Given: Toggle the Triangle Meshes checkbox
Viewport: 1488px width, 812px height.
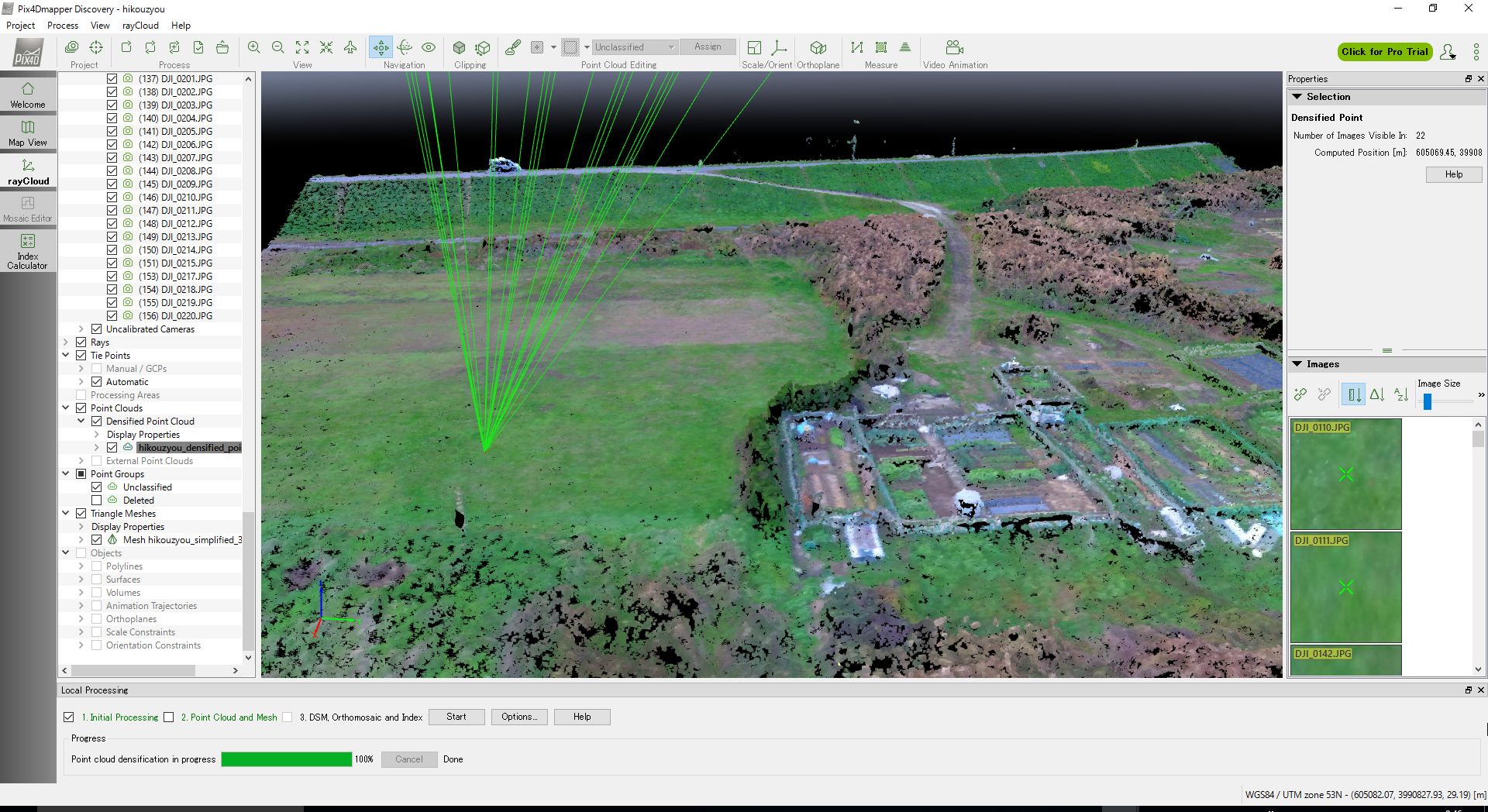Looking at the screenshot, I should (x=81, y=513).
